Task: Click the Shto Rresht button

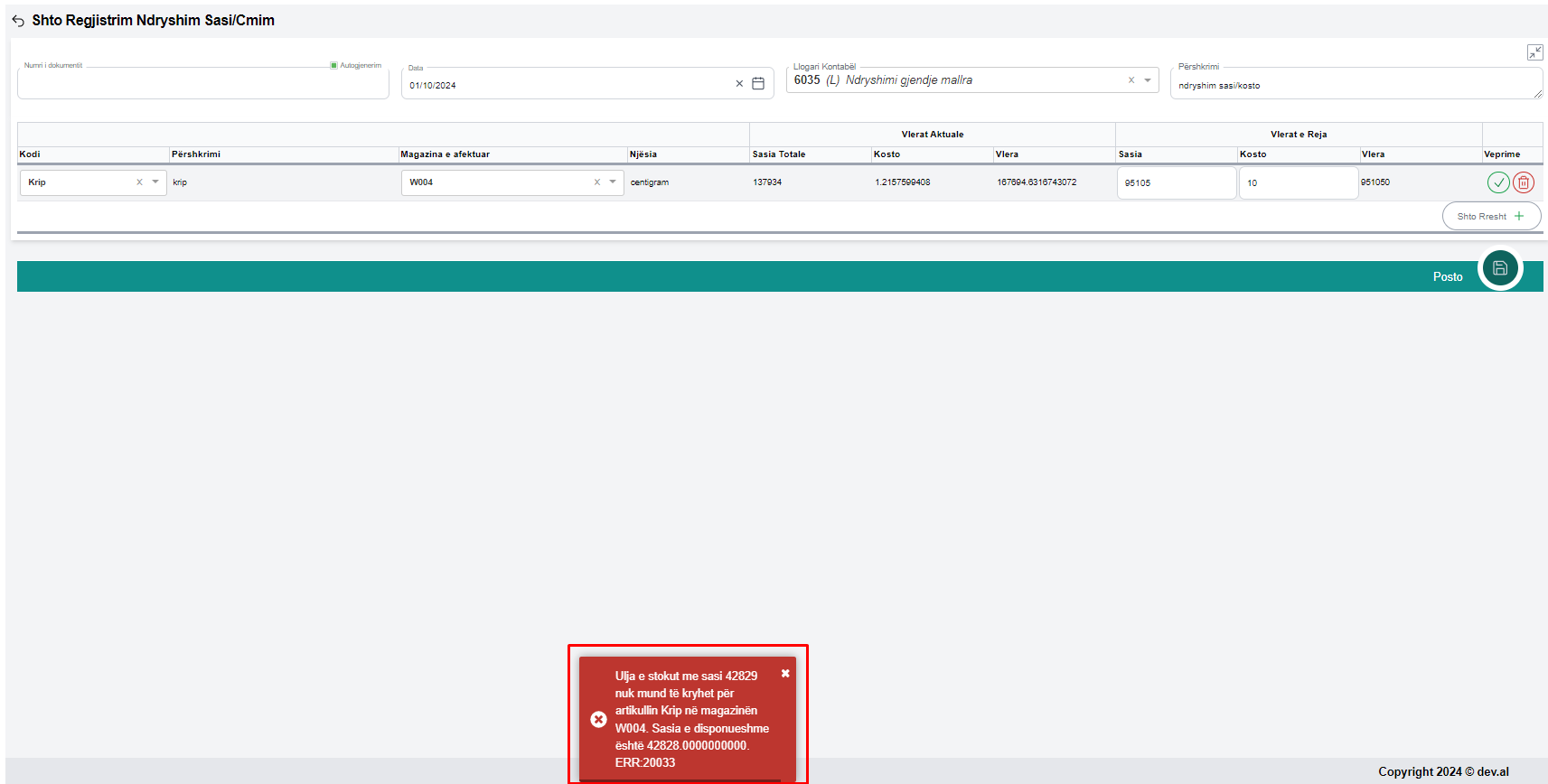Action: click(1490, 217)
